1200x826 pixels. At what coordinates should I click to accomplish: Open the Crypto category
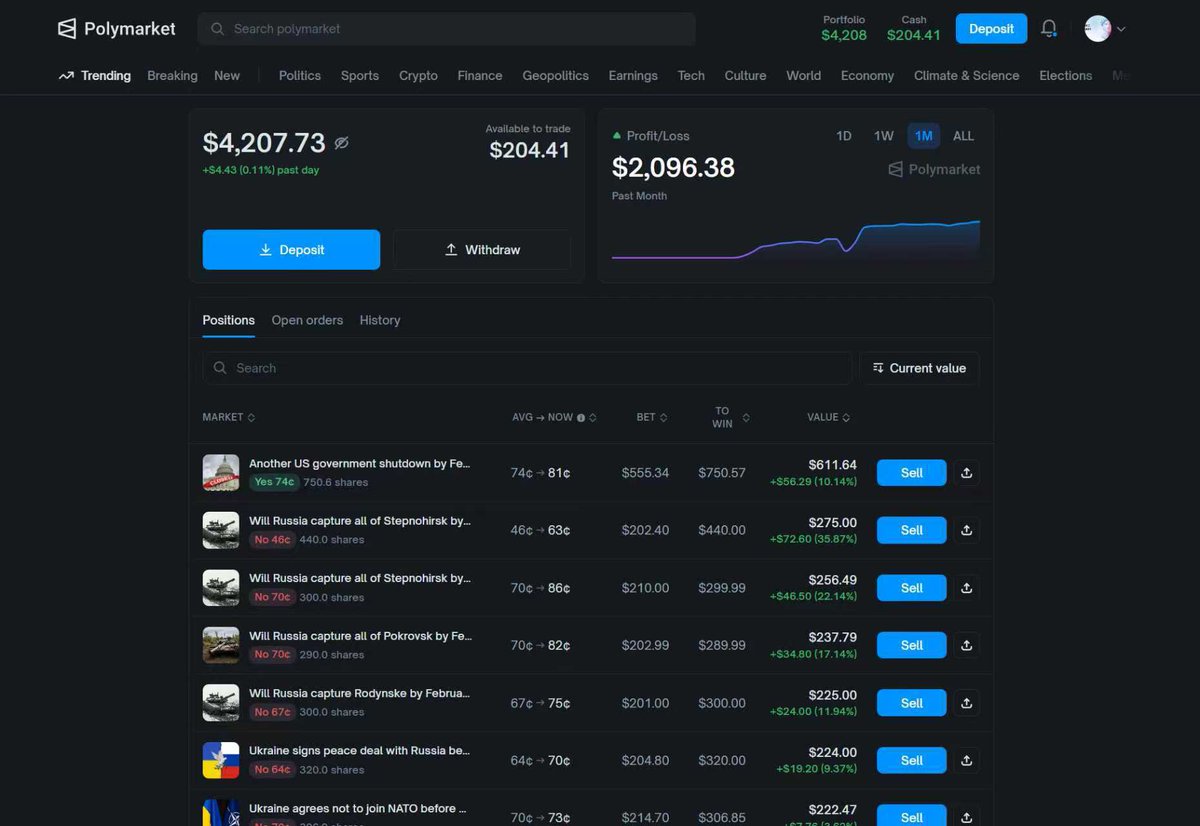(418, 76)
